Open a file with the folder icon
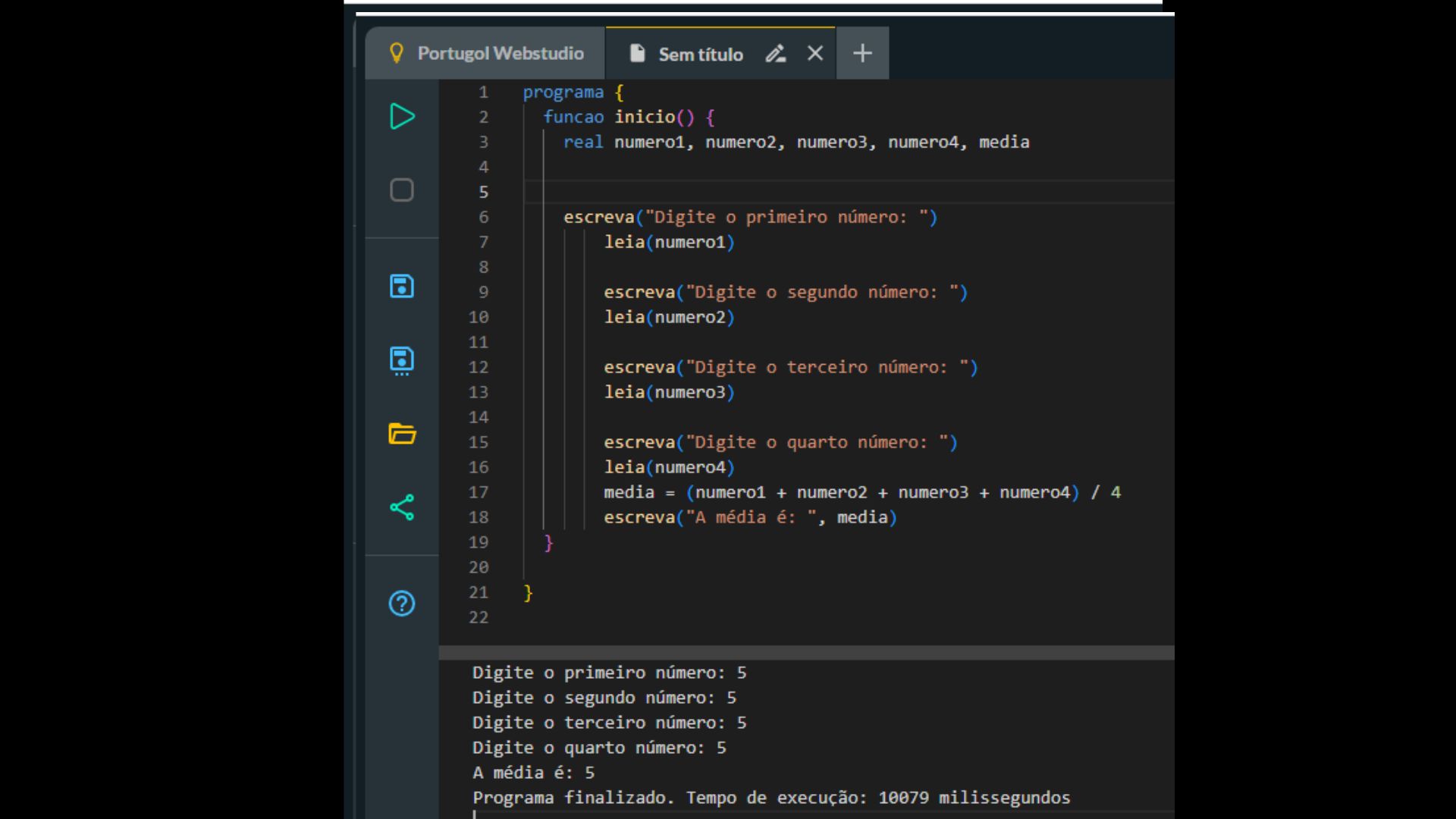The width and height of the screenshot is (1456, 819). [402, 434]
